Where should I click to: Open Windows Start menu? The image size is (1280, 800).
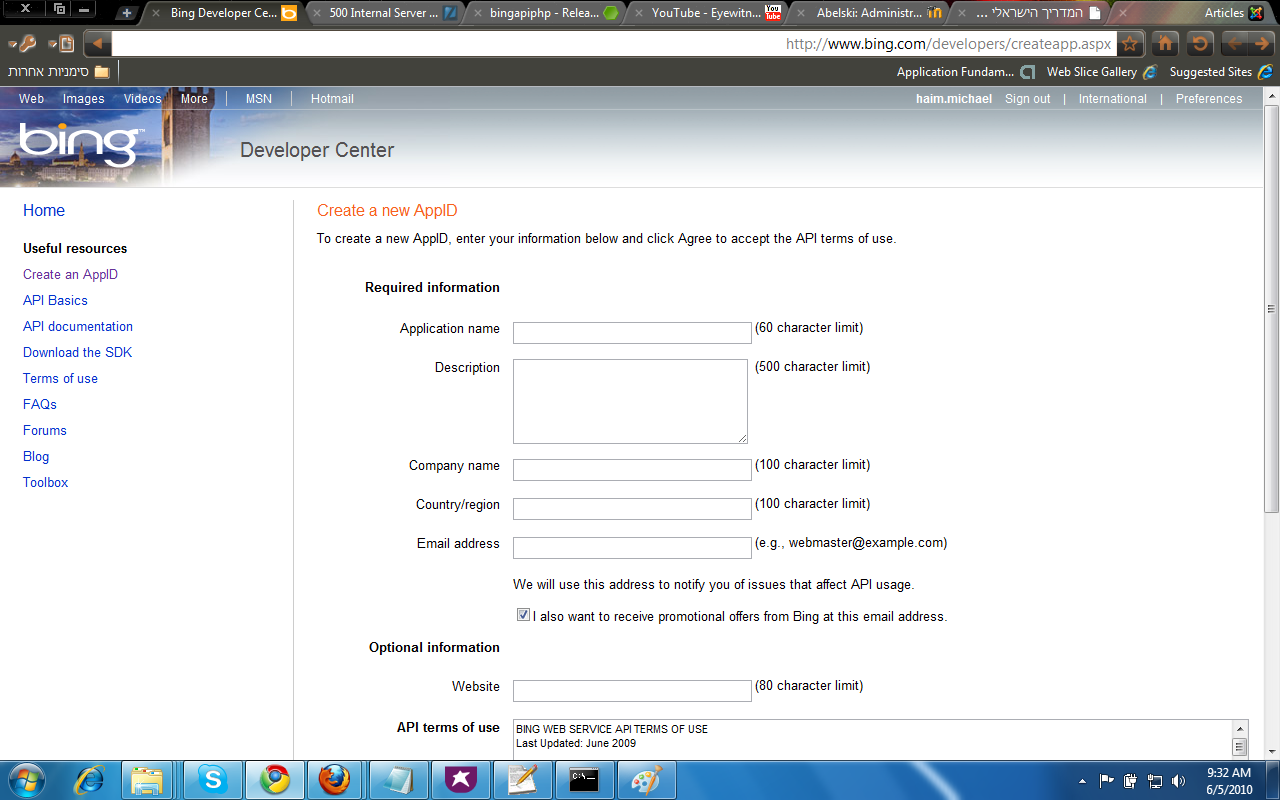pyautogui.click(x=25, y=779)
